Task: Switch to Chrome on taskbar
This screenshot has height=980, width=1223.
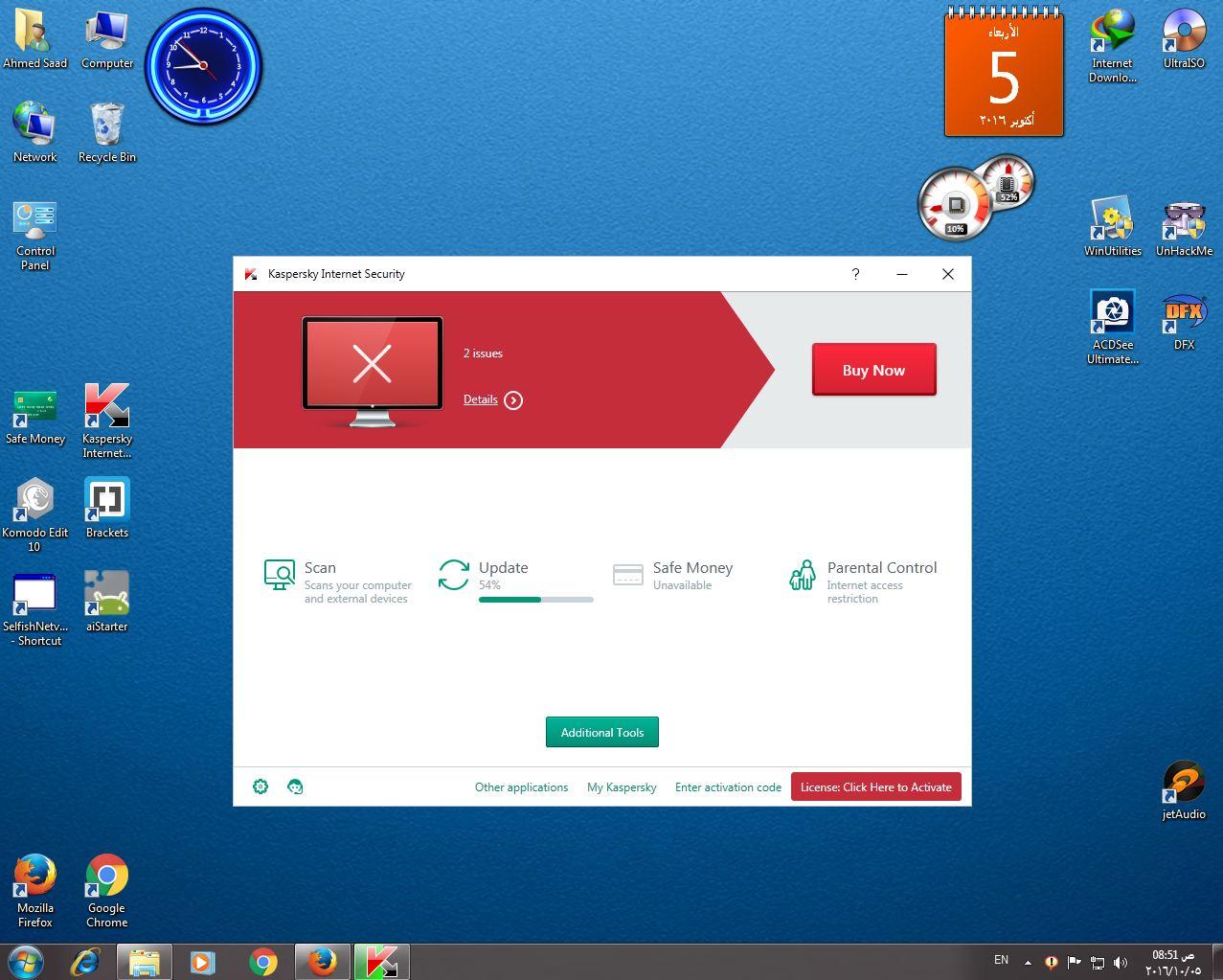Action: point(263,962)
